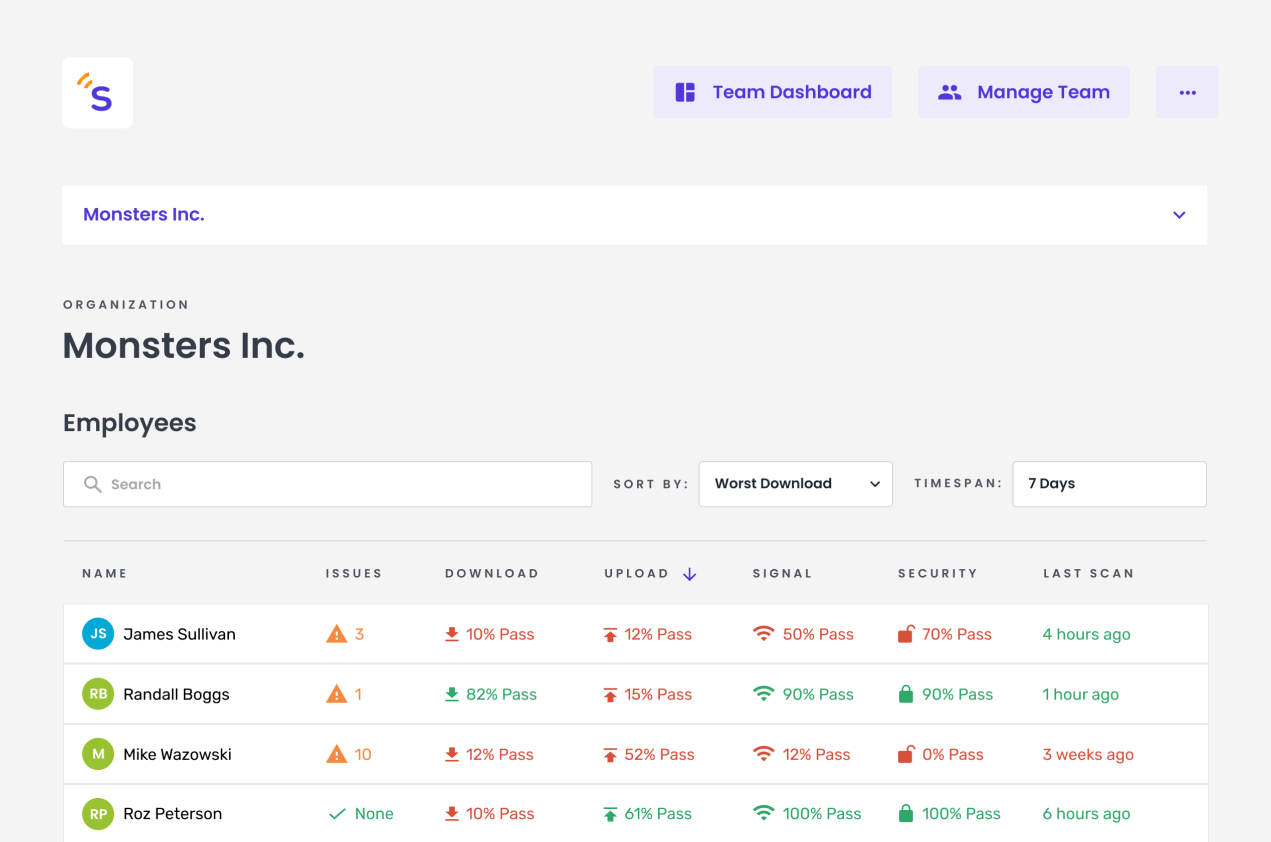Click Roz Peterson's green lock icon

click(906, 814)
